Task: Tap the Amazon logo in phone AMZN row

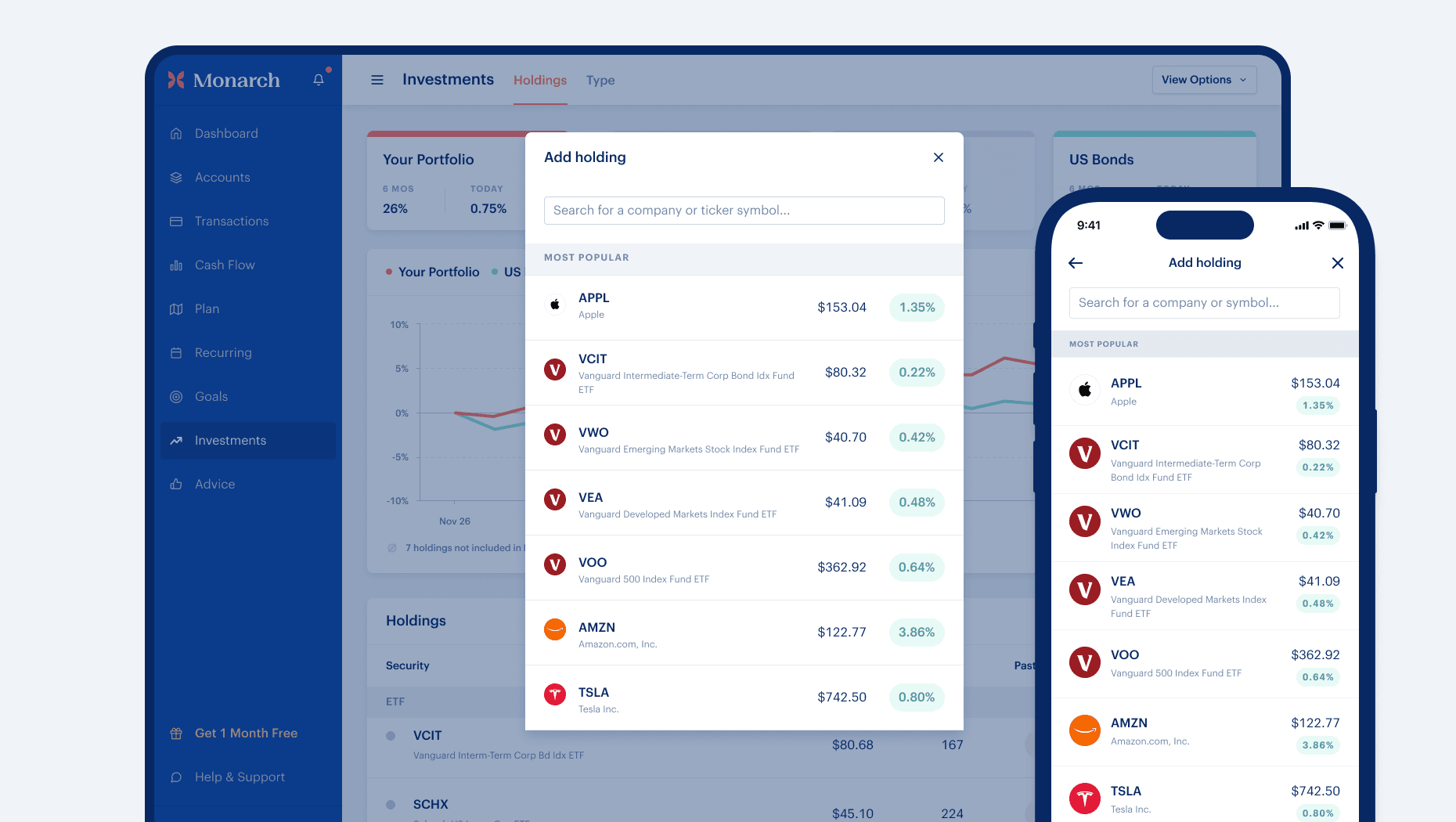Action: (x=1085, y=730)
